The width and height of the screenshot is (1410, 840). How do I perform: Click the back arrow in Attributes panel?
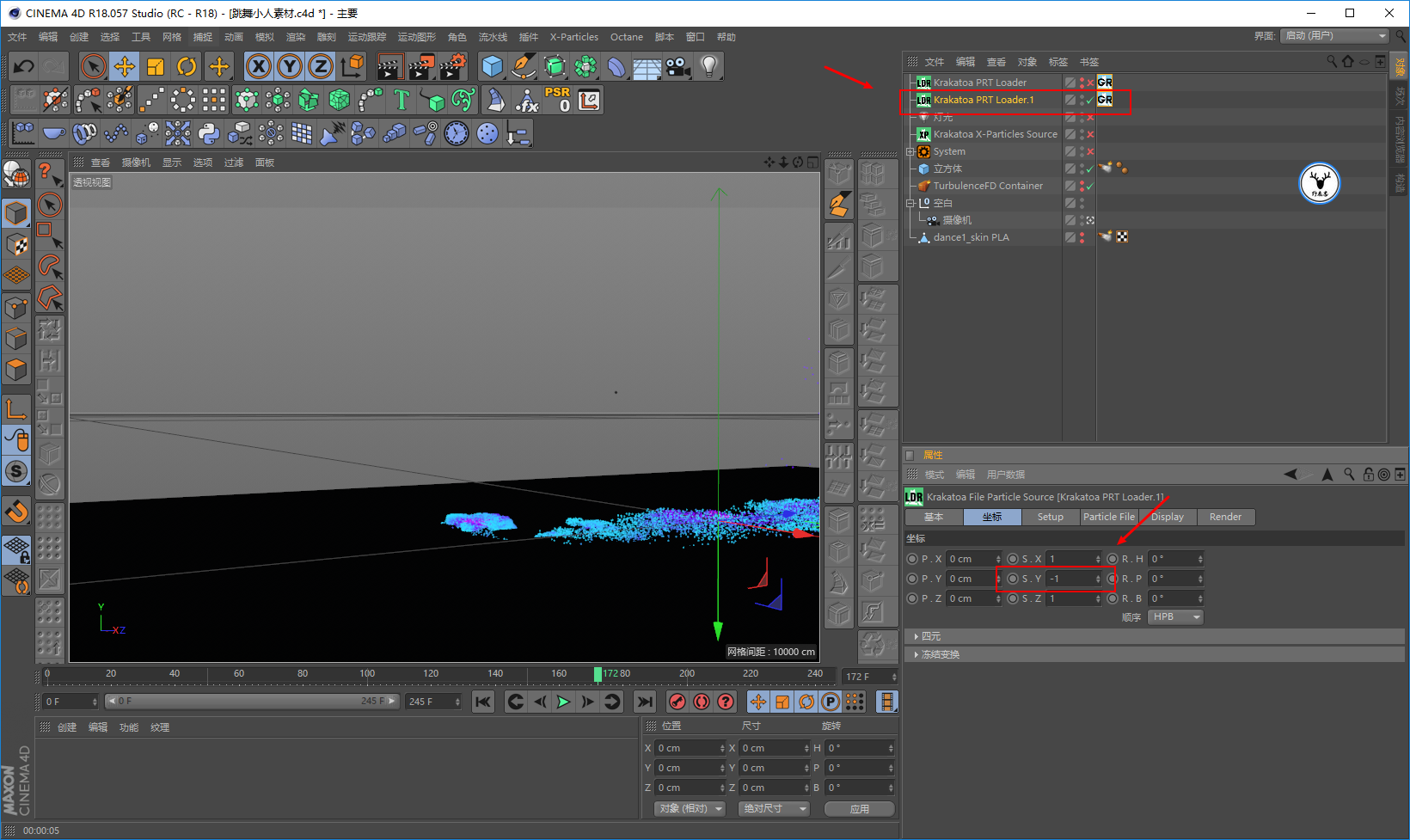click(x=1290, y=474)
